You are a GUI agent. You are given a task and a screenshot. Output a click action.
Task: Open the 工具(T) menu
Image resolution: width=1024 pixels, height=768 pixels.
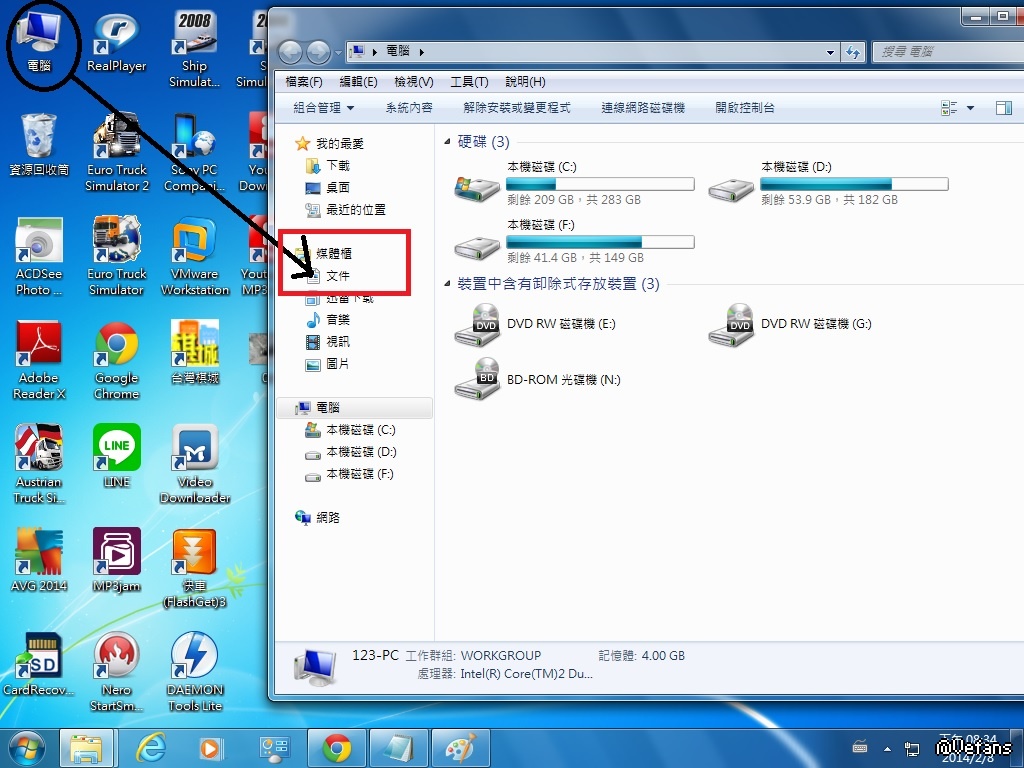pos(469,82)
